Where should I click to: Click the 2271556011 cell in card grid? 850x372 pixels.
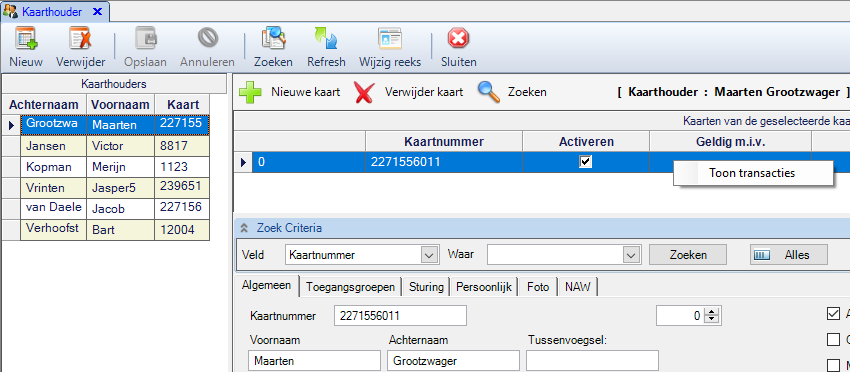click(444, 162)
